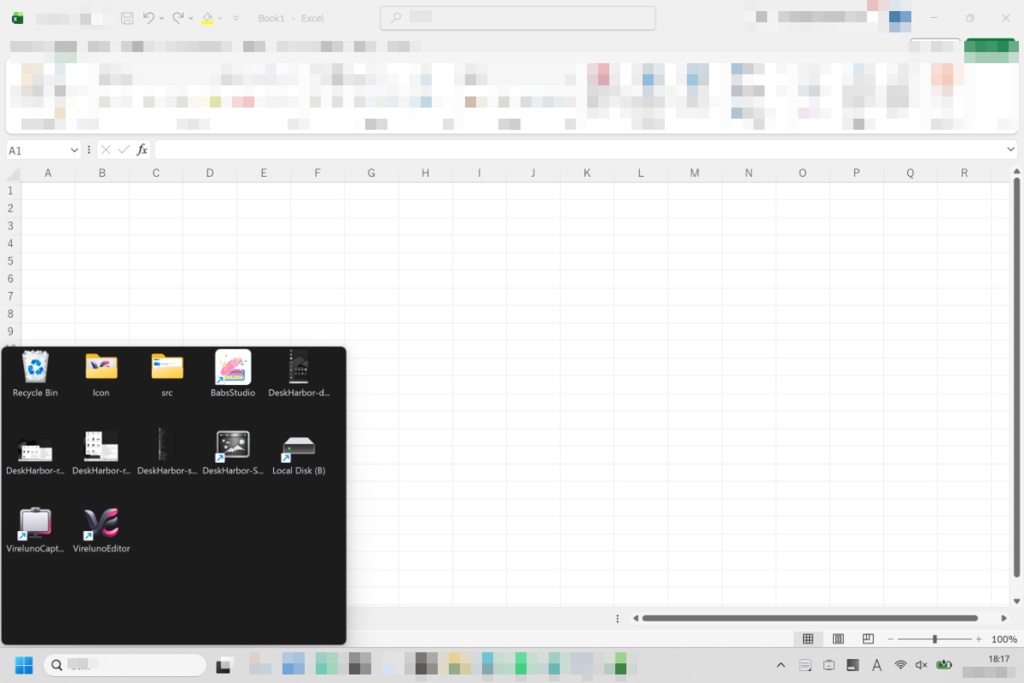Click the horizontal scrollbar of the sheet
Screen dimensions: 1024x683
pos(810,618)
